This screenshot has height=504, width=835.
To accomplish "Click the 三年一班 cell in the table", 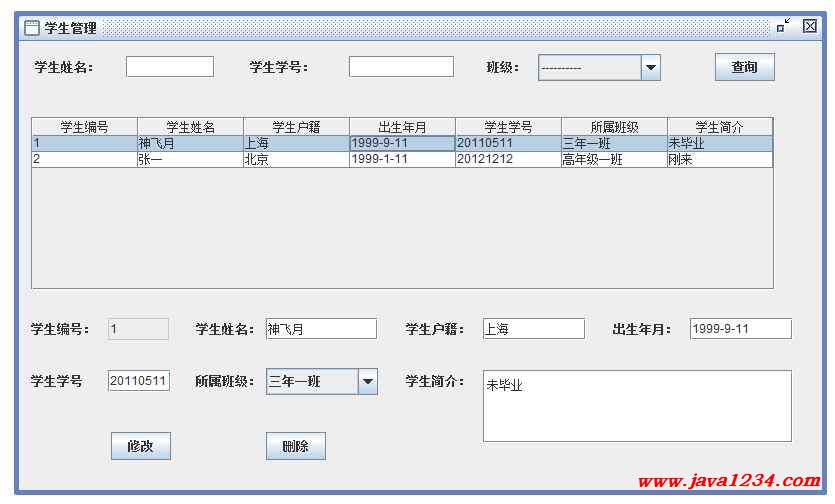I will tap(614, 143).
